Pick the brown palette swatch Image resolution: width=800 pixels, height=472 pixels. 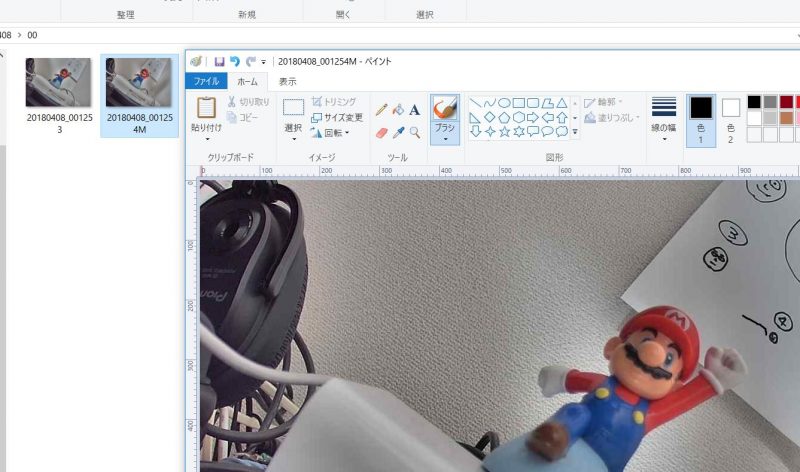tap(786, 118)
